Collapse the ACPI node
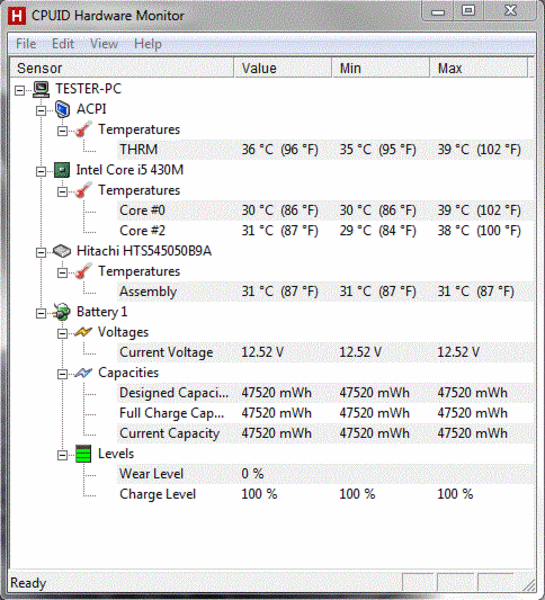 (x=41, y=111)
